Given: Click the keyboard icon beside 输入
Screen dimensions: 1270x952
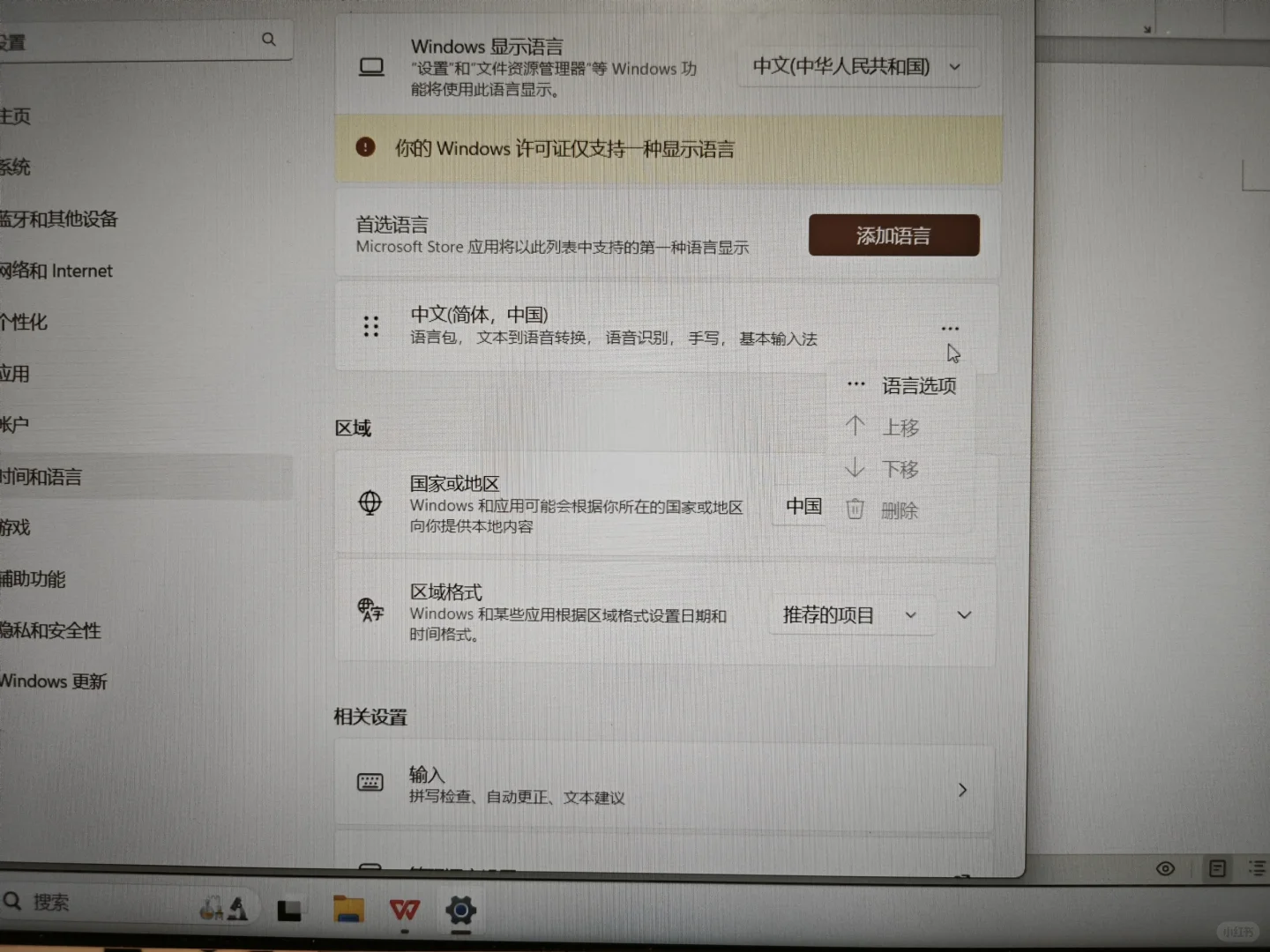Looking at the screenshot, I should (370, 782).
